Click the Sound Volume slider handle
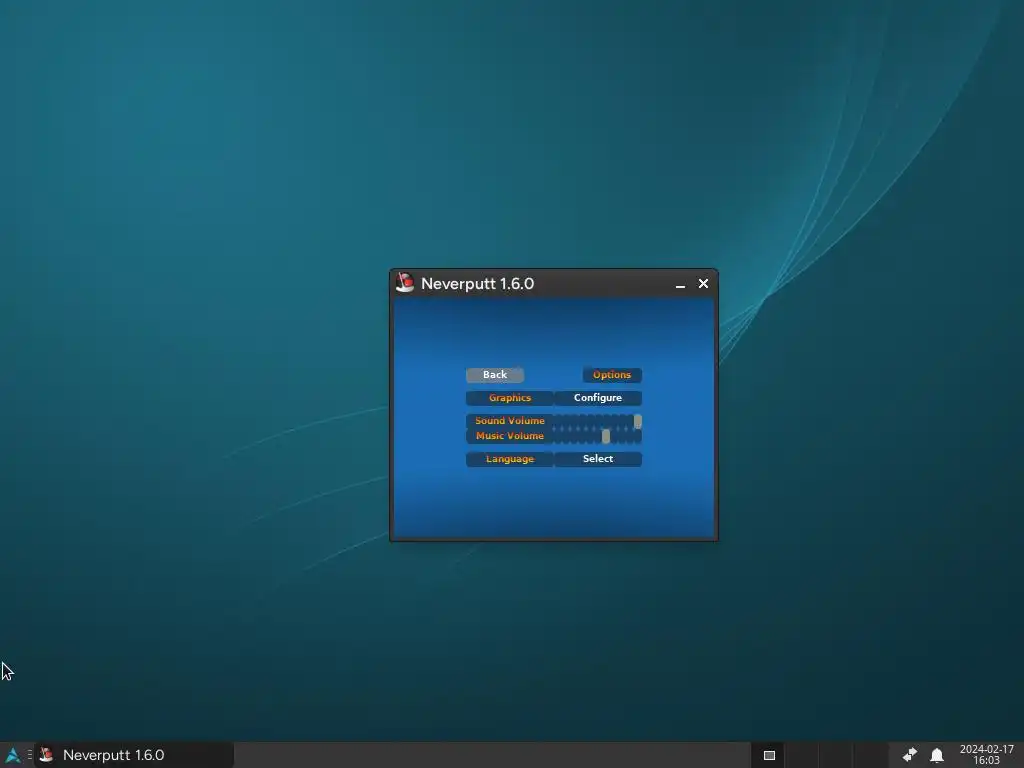Viewport: 1024px width, 768px height. pos(637,421)
